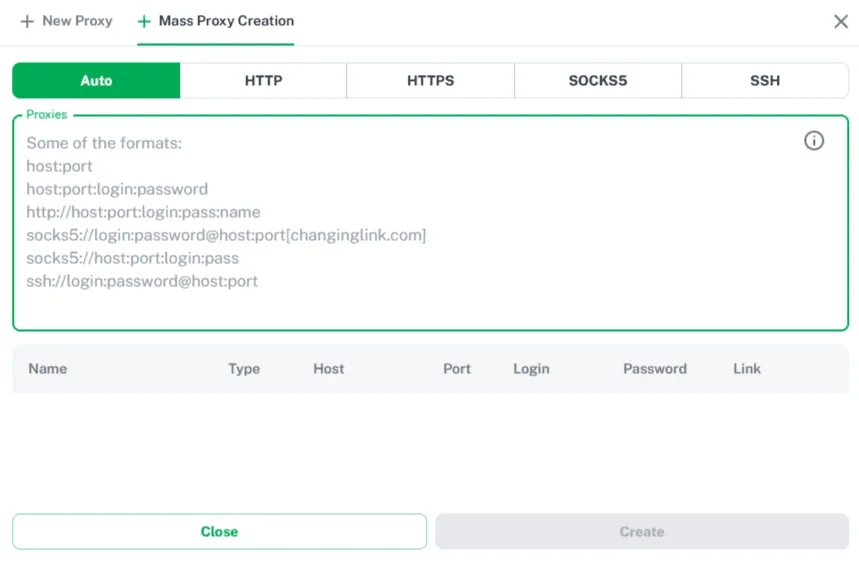Viewport: 859px width, 569px height.
Task: Switch to the New Proxy tab
Action: [66, 21]
